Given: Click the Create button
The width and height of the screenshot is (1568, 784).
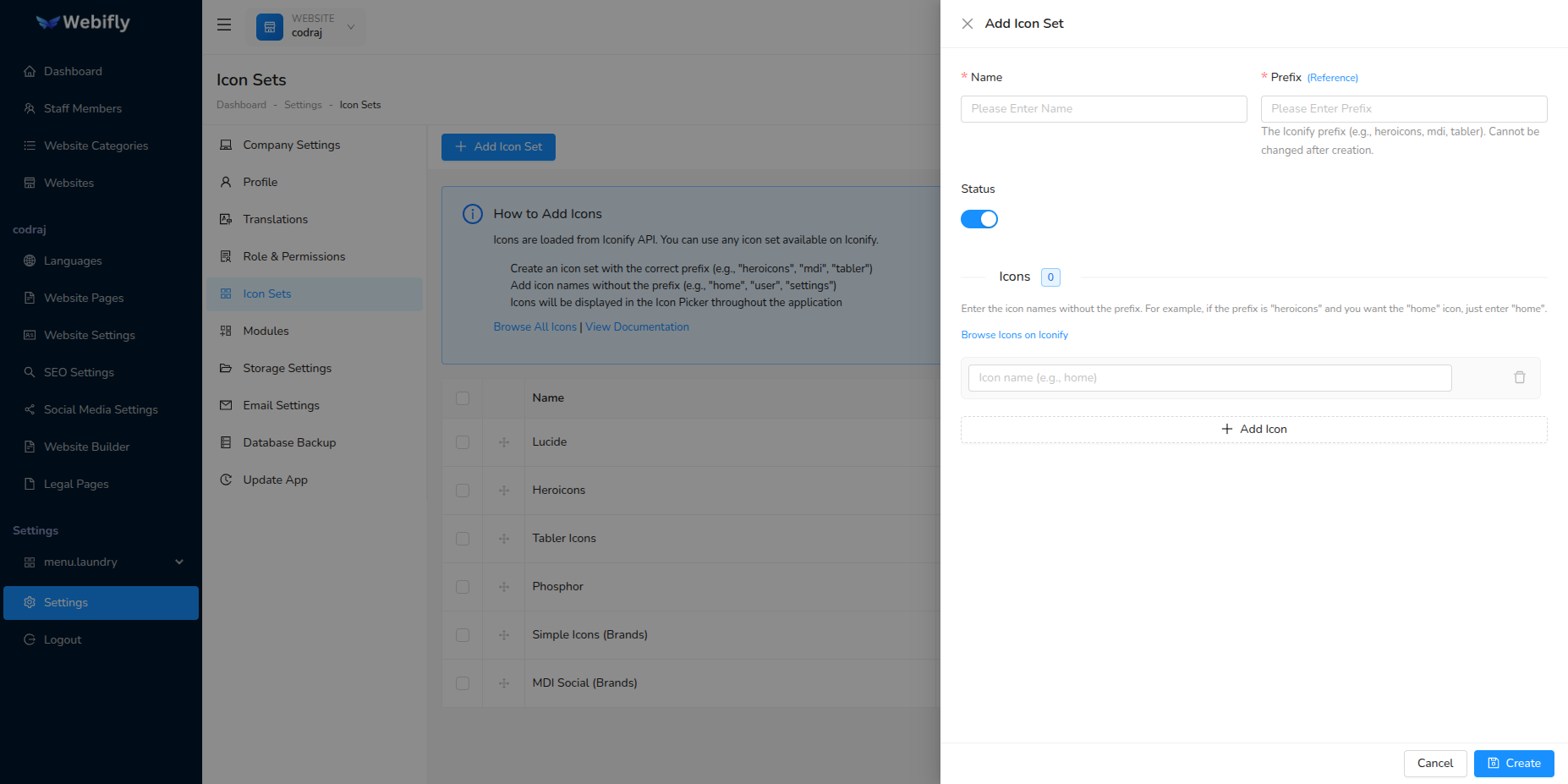Looking at the screenshot, I should (x=1513, y=763).
